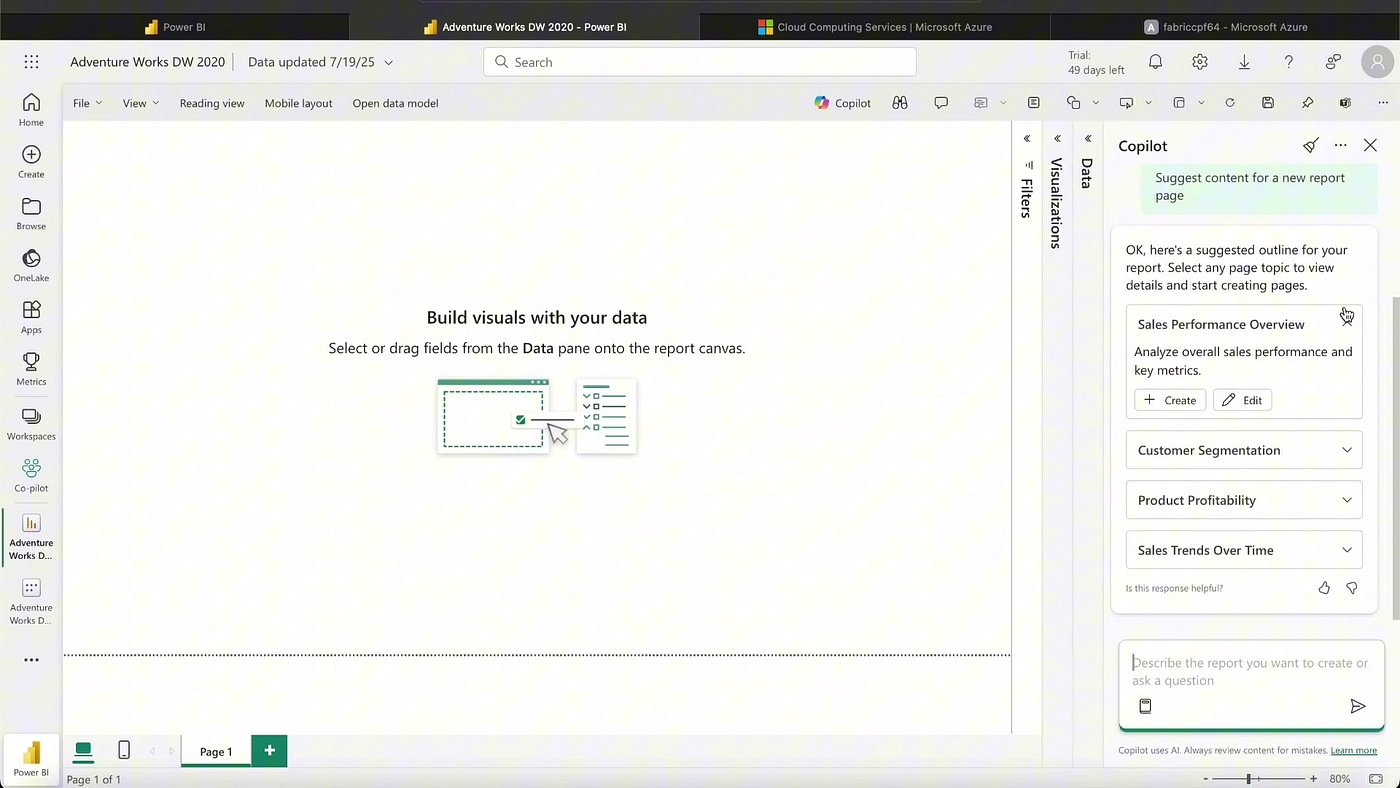Send the Copilot message
Image resolution: width=1400 pixels, height=788 pixels.
coord(1357,706)
